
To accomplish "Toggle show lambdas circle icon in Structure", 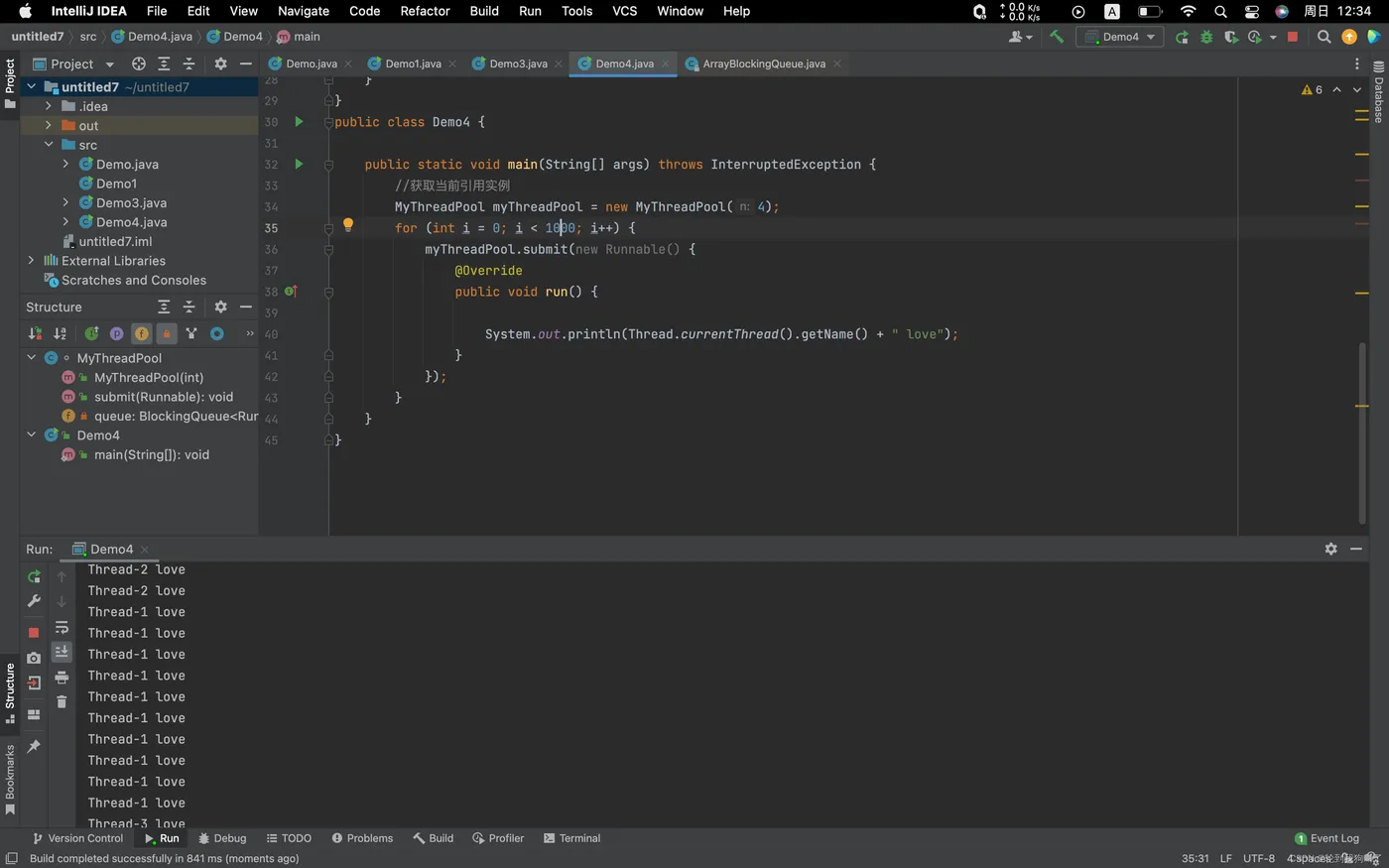I will click(216, 333).
